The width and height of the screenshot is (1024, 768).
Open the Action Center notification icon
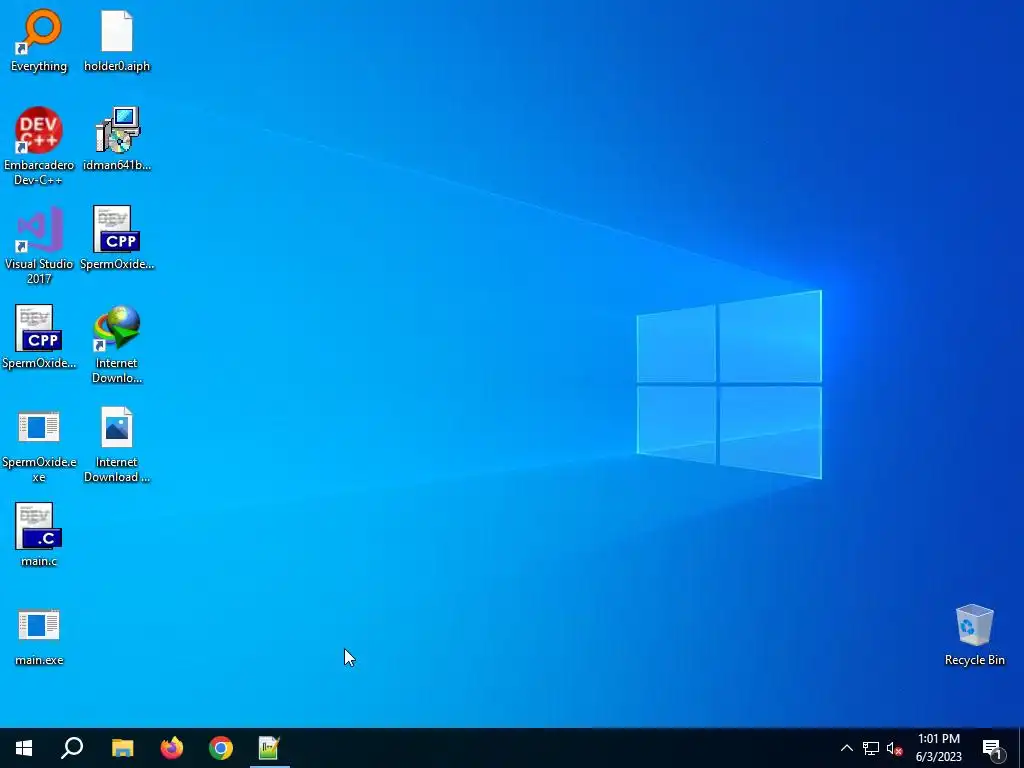point(992,748)
